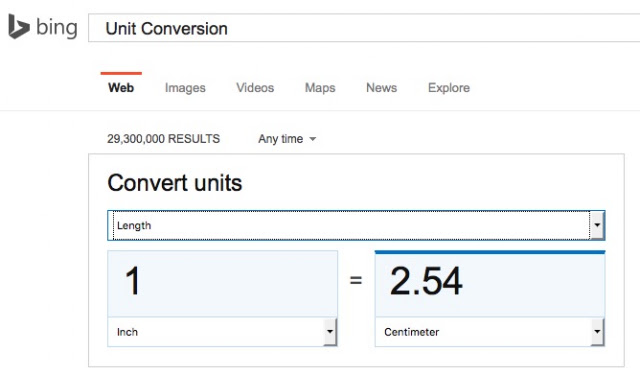Open the Any time filter dropdown

tap(287, 139)
